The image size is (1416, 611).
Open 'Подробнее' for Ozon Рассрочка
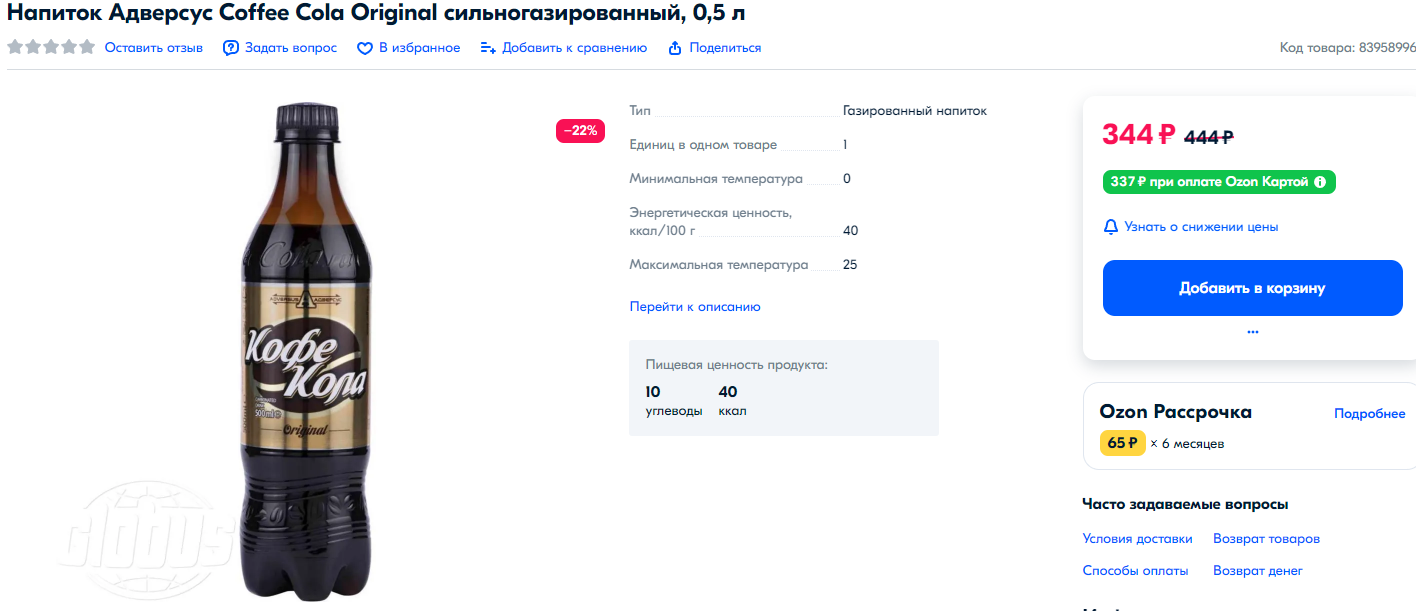[x=1370, y=414]
